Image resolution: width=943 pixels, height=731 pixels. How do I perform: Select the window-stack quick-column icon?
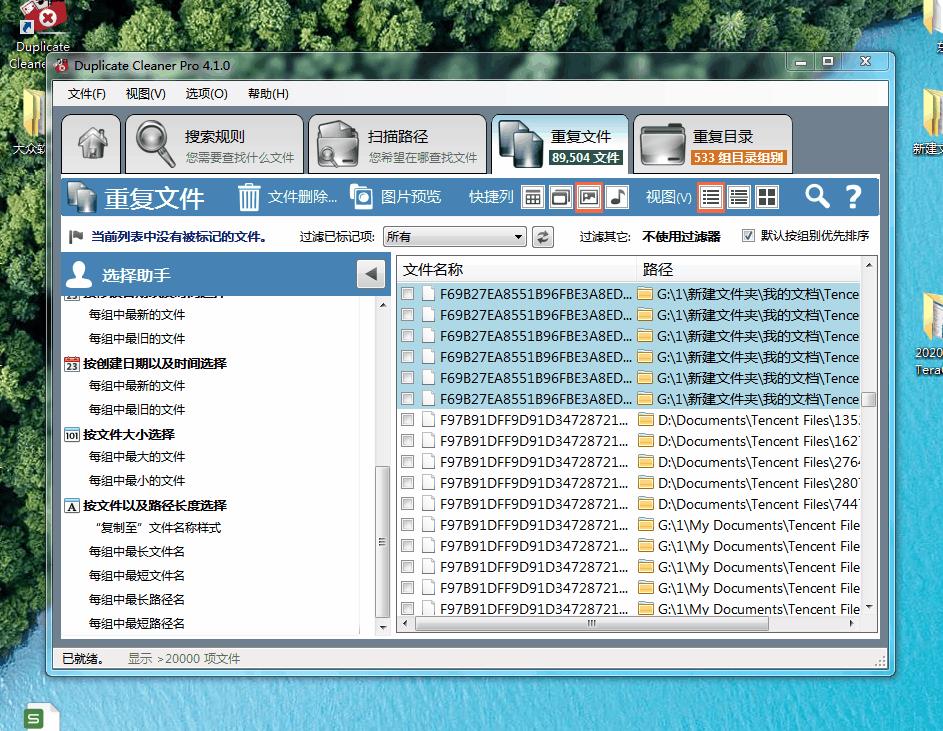tap(561, 197)
